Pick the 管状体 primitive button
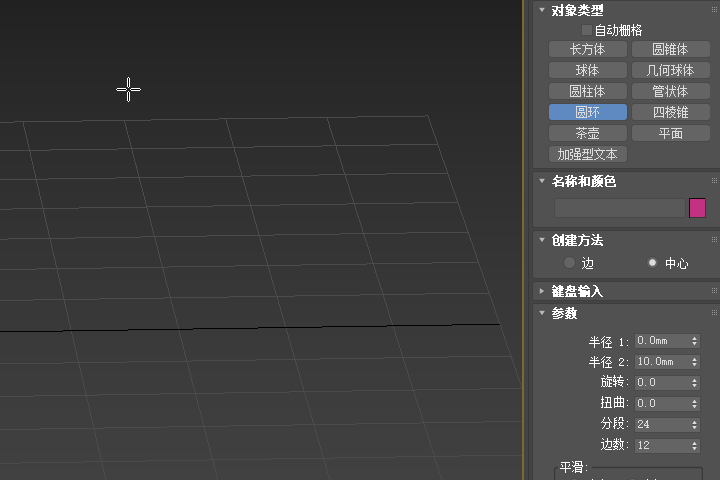Image resolution: width=720 pixels, height=480 pixels. [671, 91]
